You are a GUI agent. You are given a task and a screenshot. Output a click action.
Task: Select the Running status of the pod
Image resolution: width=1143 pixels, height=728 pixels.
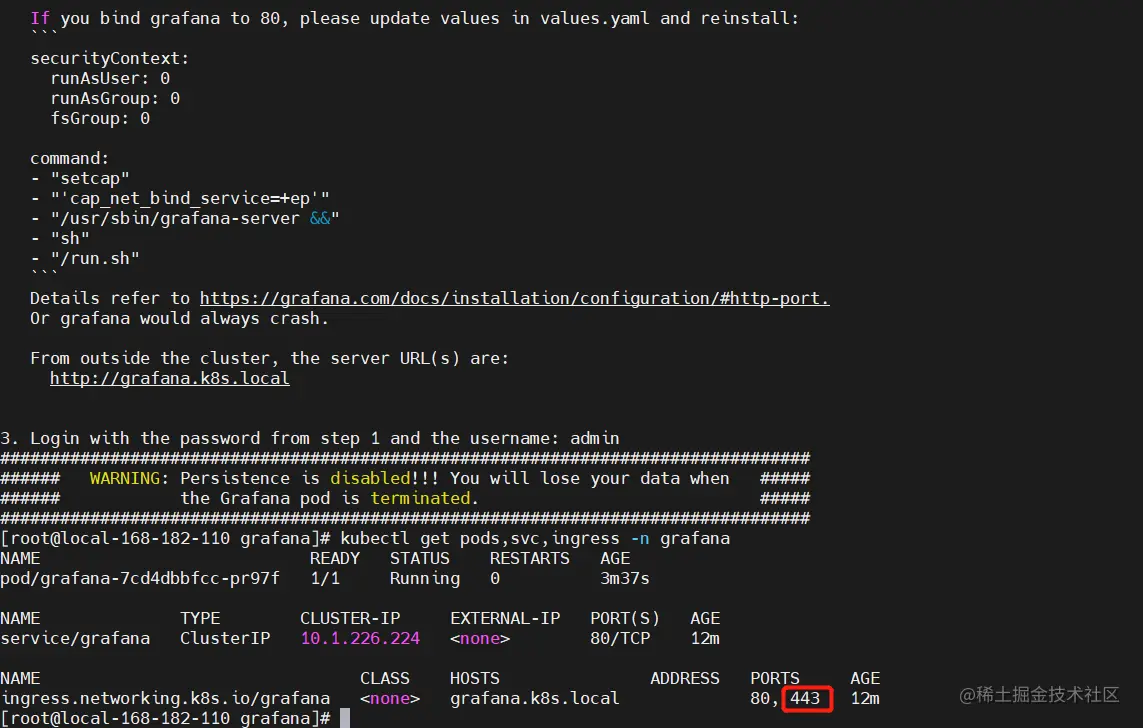pos(425,578)
